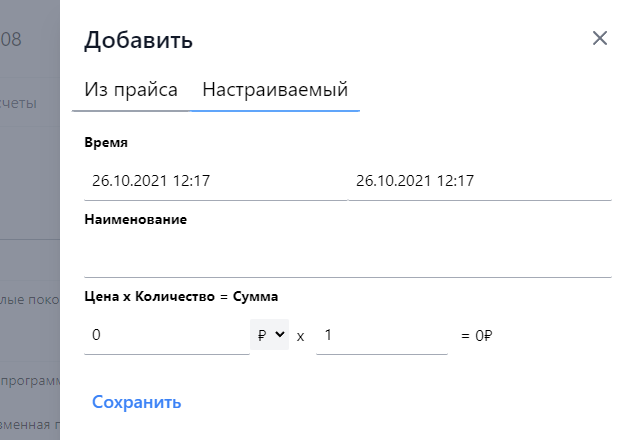629x440 pixels.
Task: Focus the Наименование text field
Action: pos(348,258)
